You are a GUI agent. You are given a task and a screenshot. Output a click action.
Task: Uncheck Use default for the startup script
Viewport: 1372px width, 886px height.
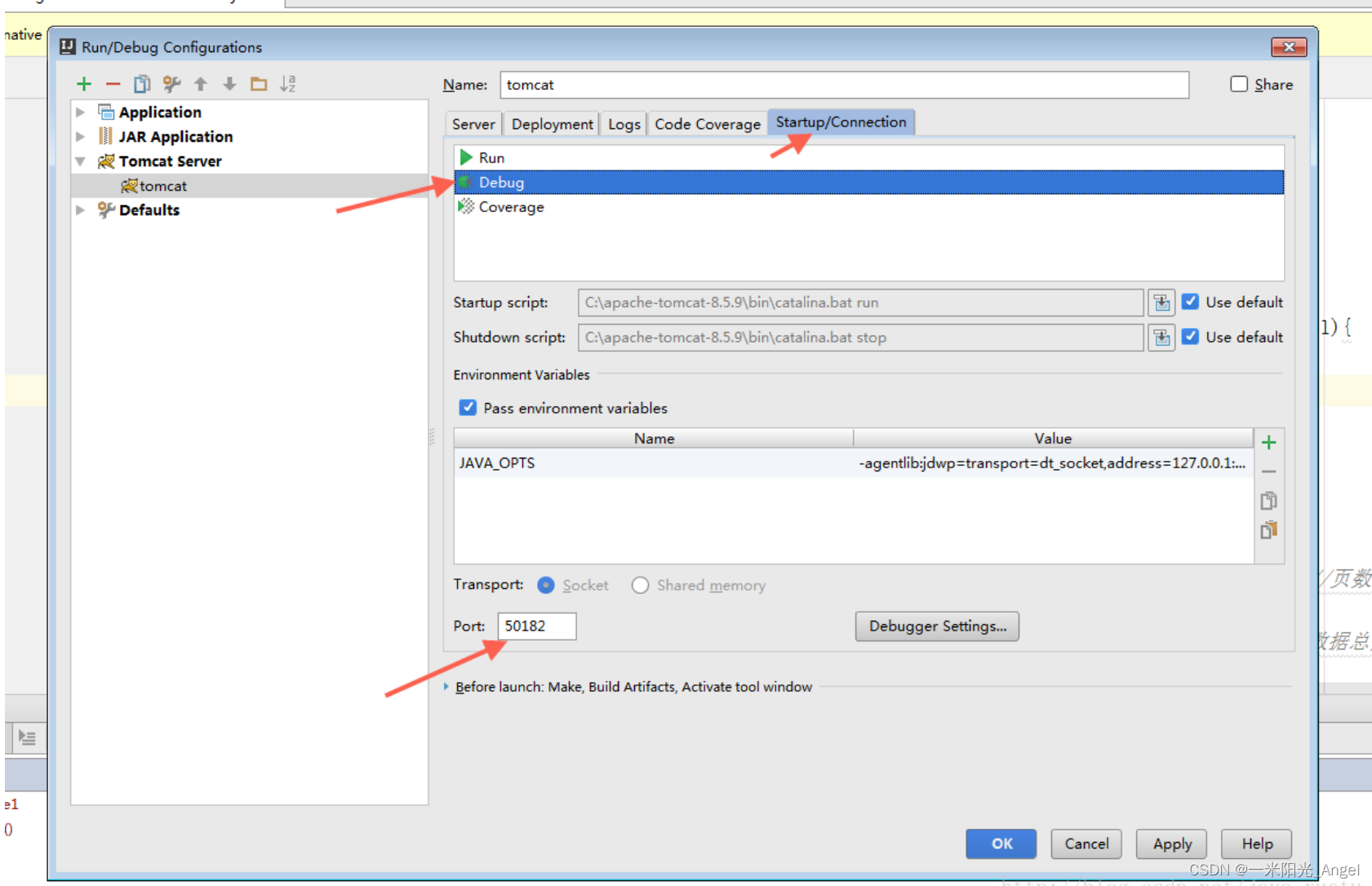1191,301
